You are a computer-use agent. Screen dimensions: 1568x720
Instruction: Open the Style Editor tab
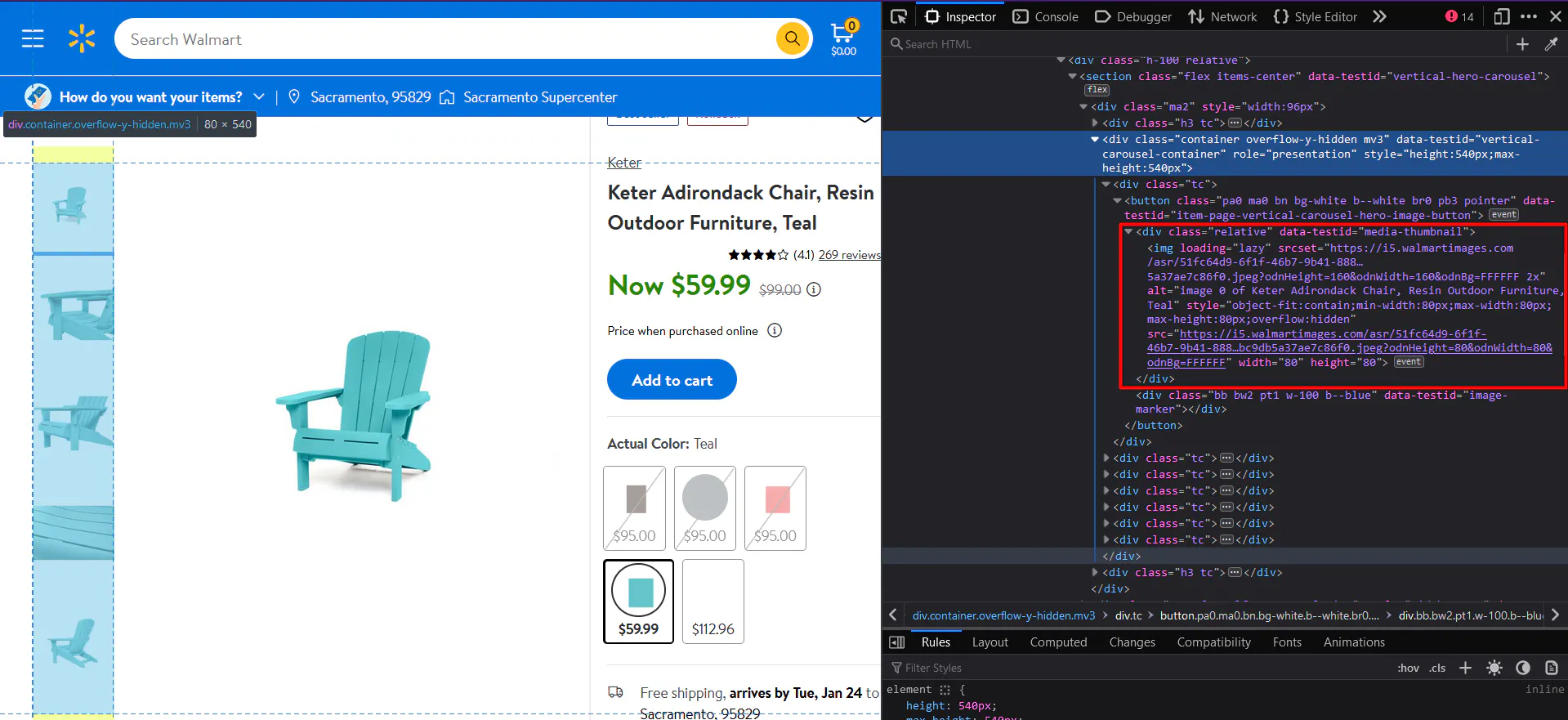[x=1316, y=16]
